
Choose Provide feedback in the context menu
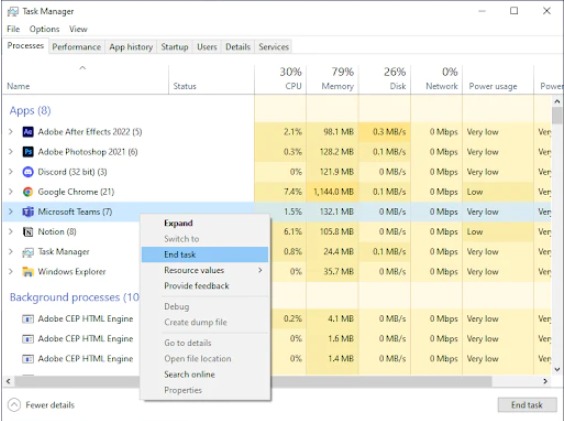tap(205, 286)
